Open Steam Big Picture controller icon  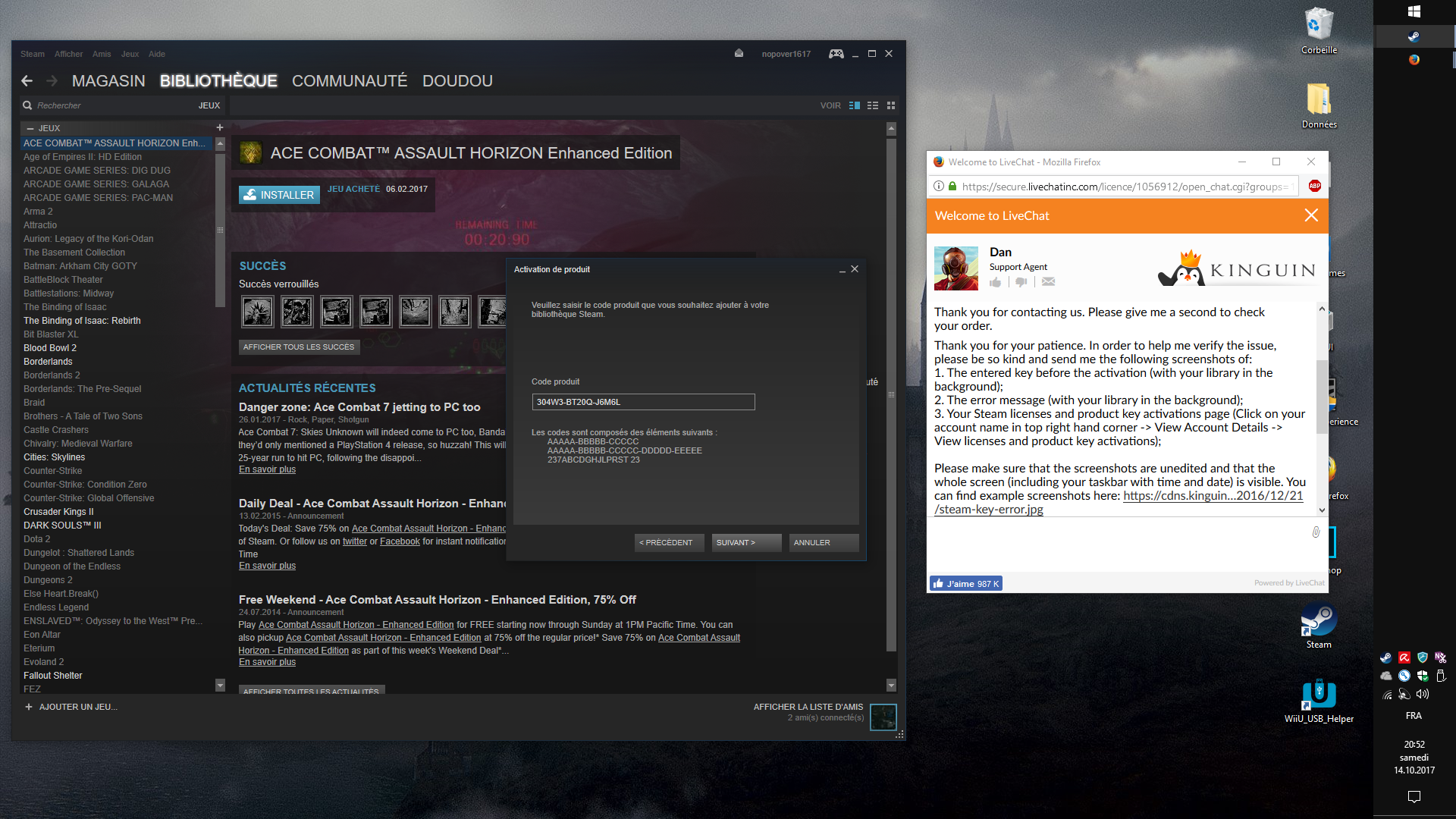(x=836, y=54)
